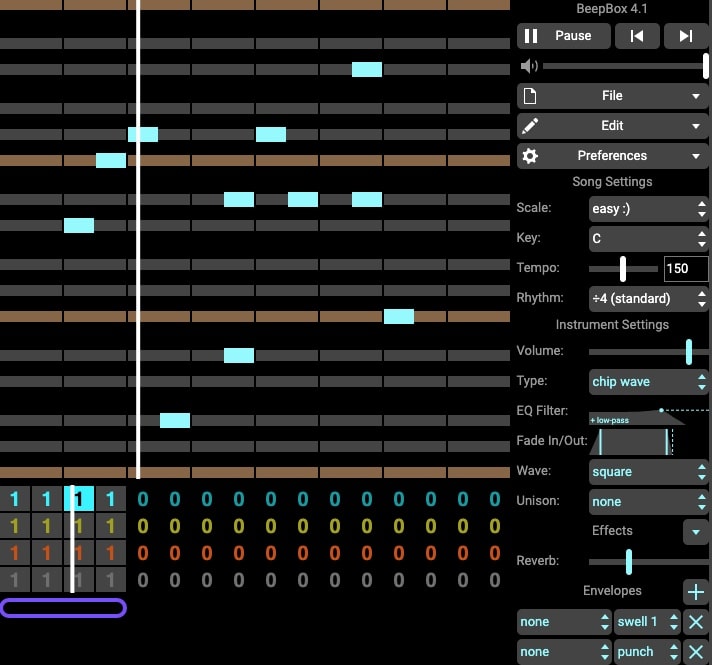Click the purple loop bar under patterns
The width and height of the screenshot is (712, 665).
63,608
